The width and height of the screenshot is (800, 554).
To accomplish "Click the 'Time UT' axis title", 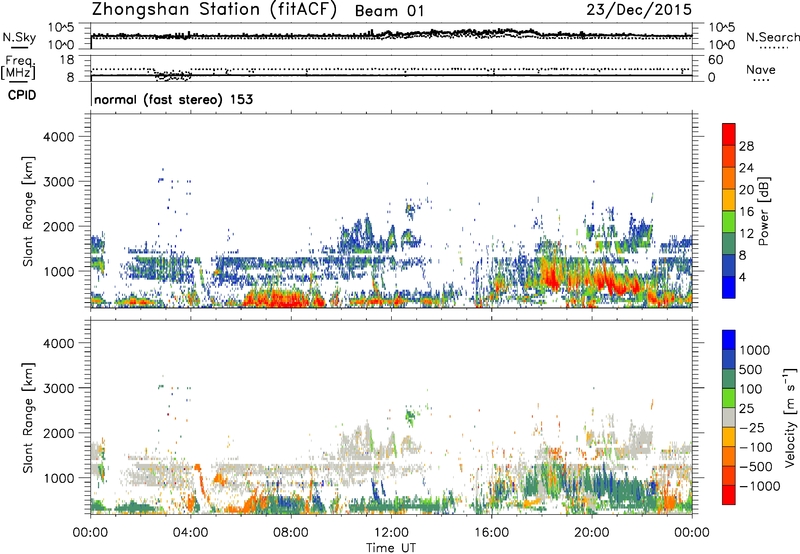I will pos(391,548).
